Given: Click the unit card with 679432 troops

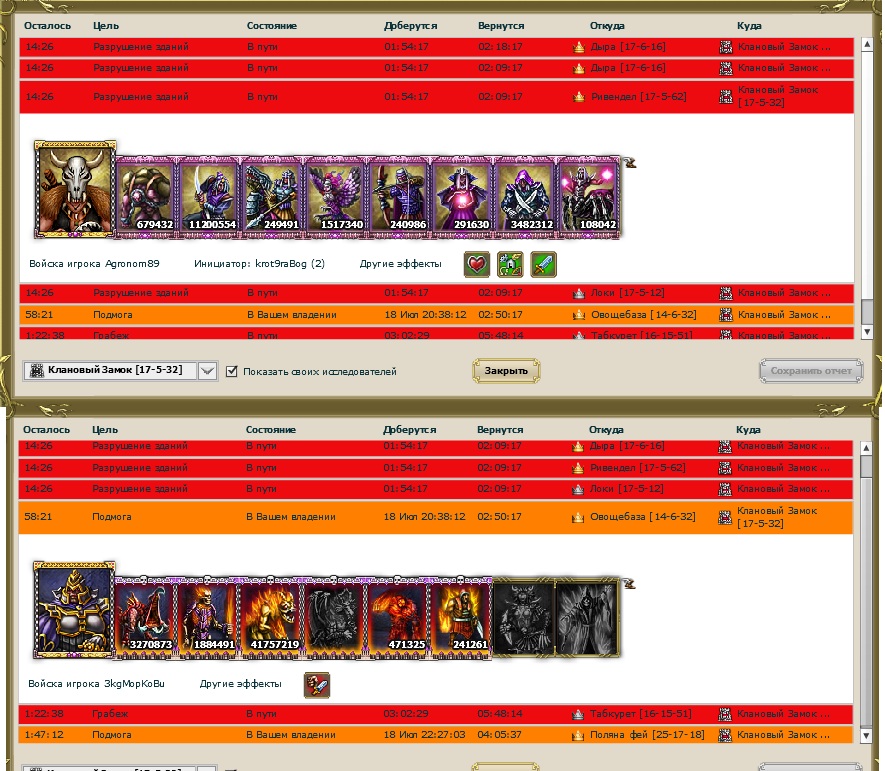Looking at the screenshot, I should (x=147, y=197).
